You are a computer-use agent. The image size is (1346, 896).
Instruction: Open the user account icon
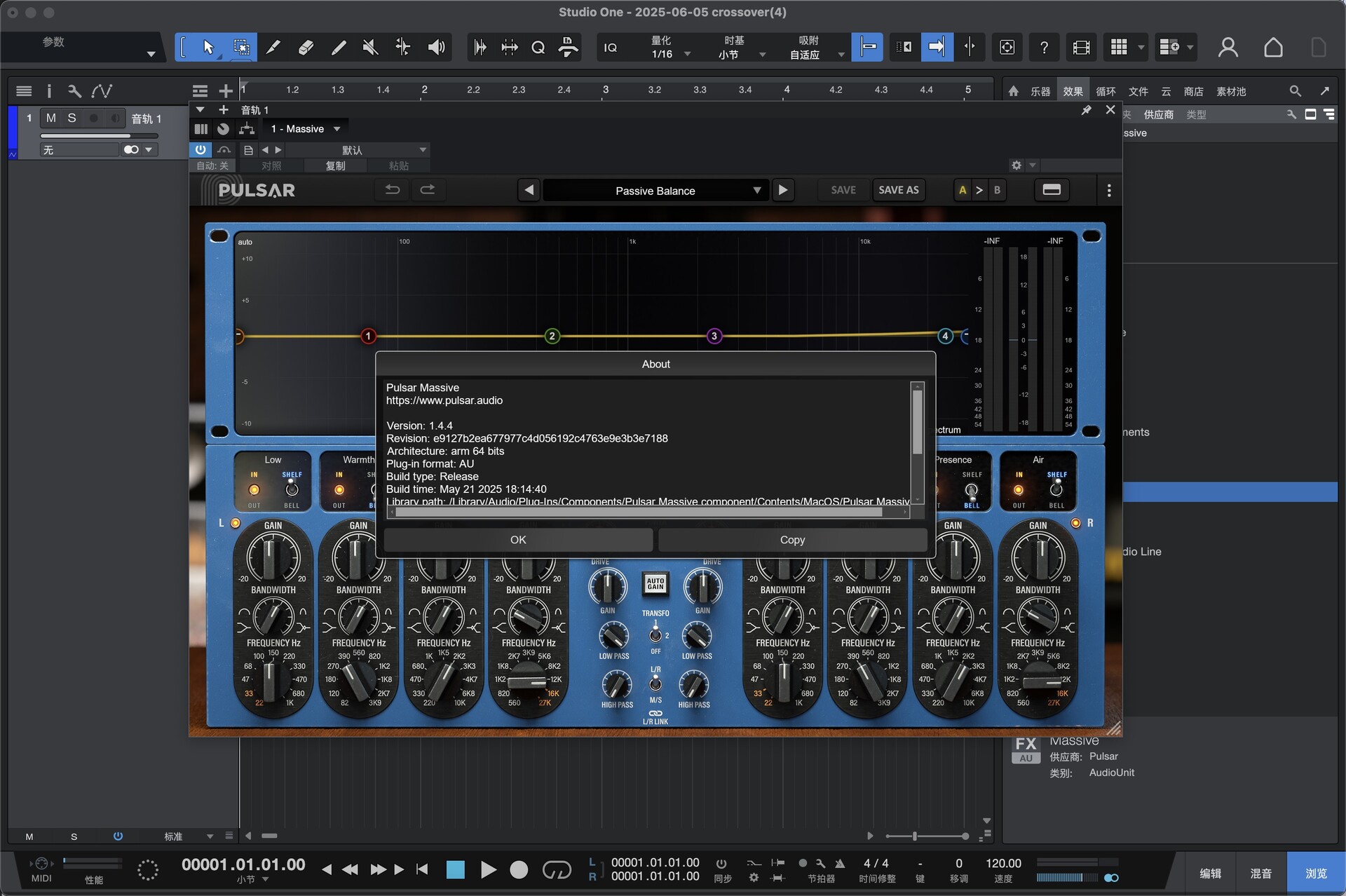click(1228, 47)
